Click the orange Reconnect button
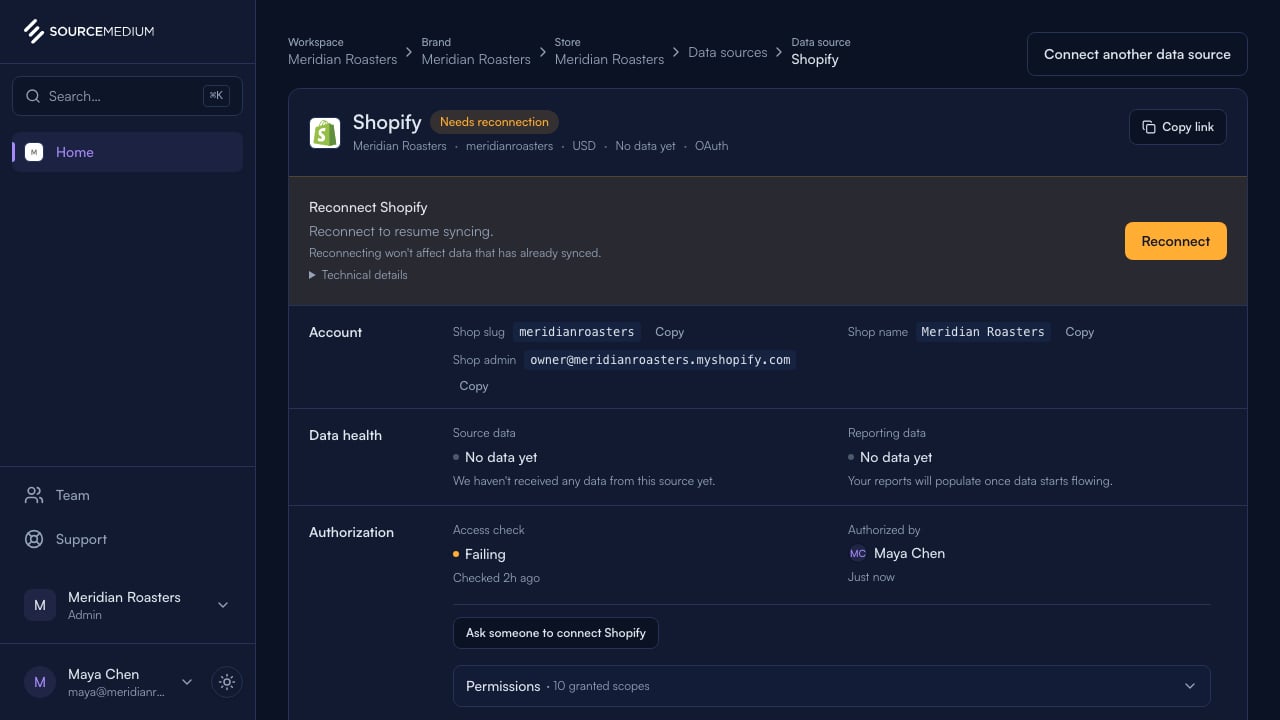Screen dimensions: 1280x720 pos(1176,241)
